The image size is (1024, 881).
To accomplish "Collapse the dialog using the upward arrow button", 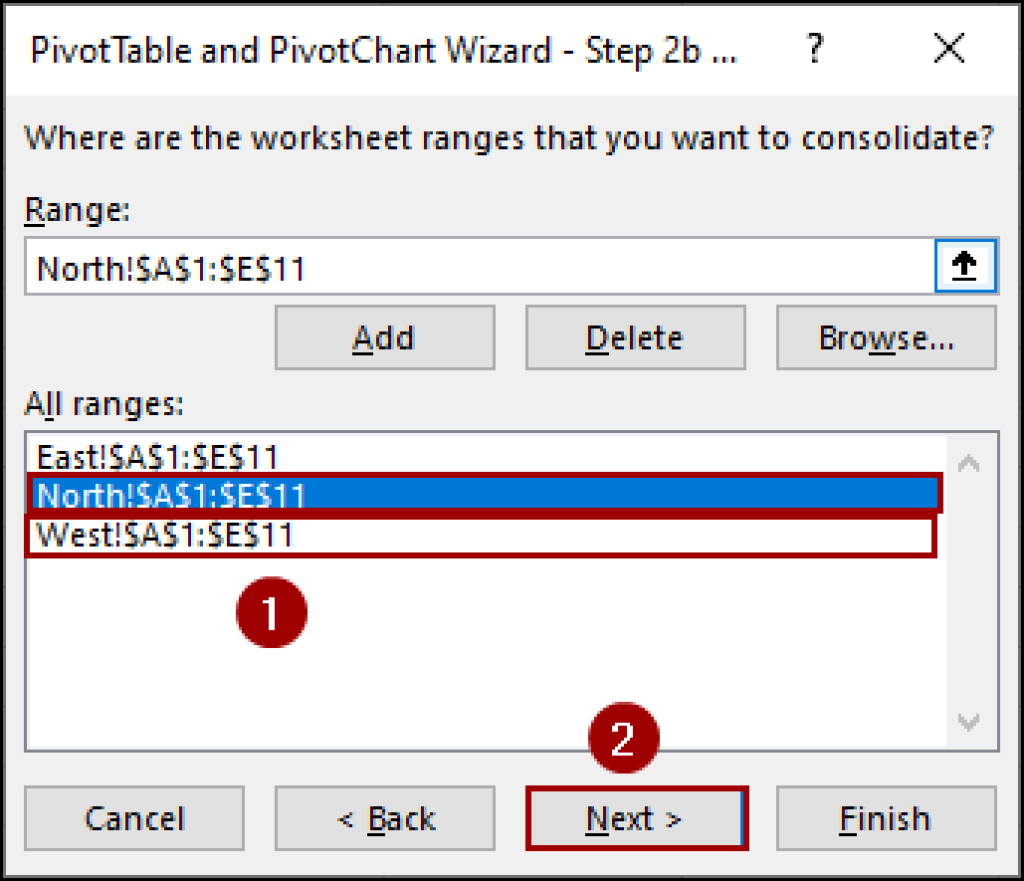I will pyautogui.click(x=966, y=265).
